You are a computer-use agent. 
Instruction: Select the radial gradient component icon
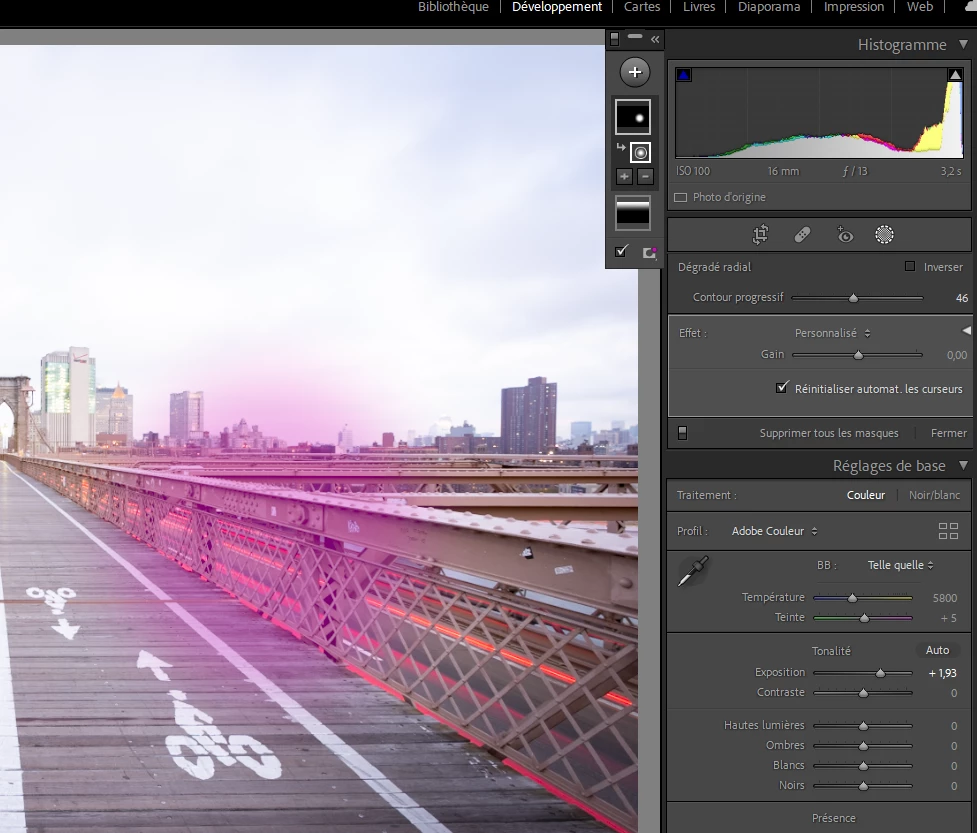click(640, 153)
